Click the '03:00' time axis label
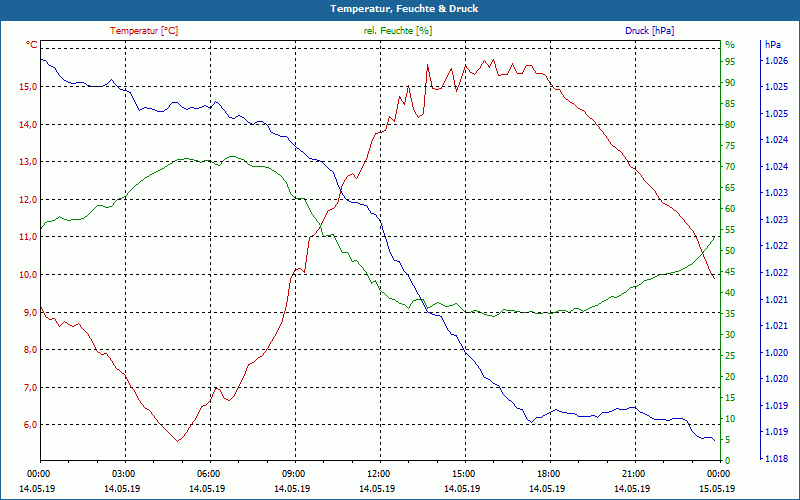The image size is (800, 500). click(123, 474)
